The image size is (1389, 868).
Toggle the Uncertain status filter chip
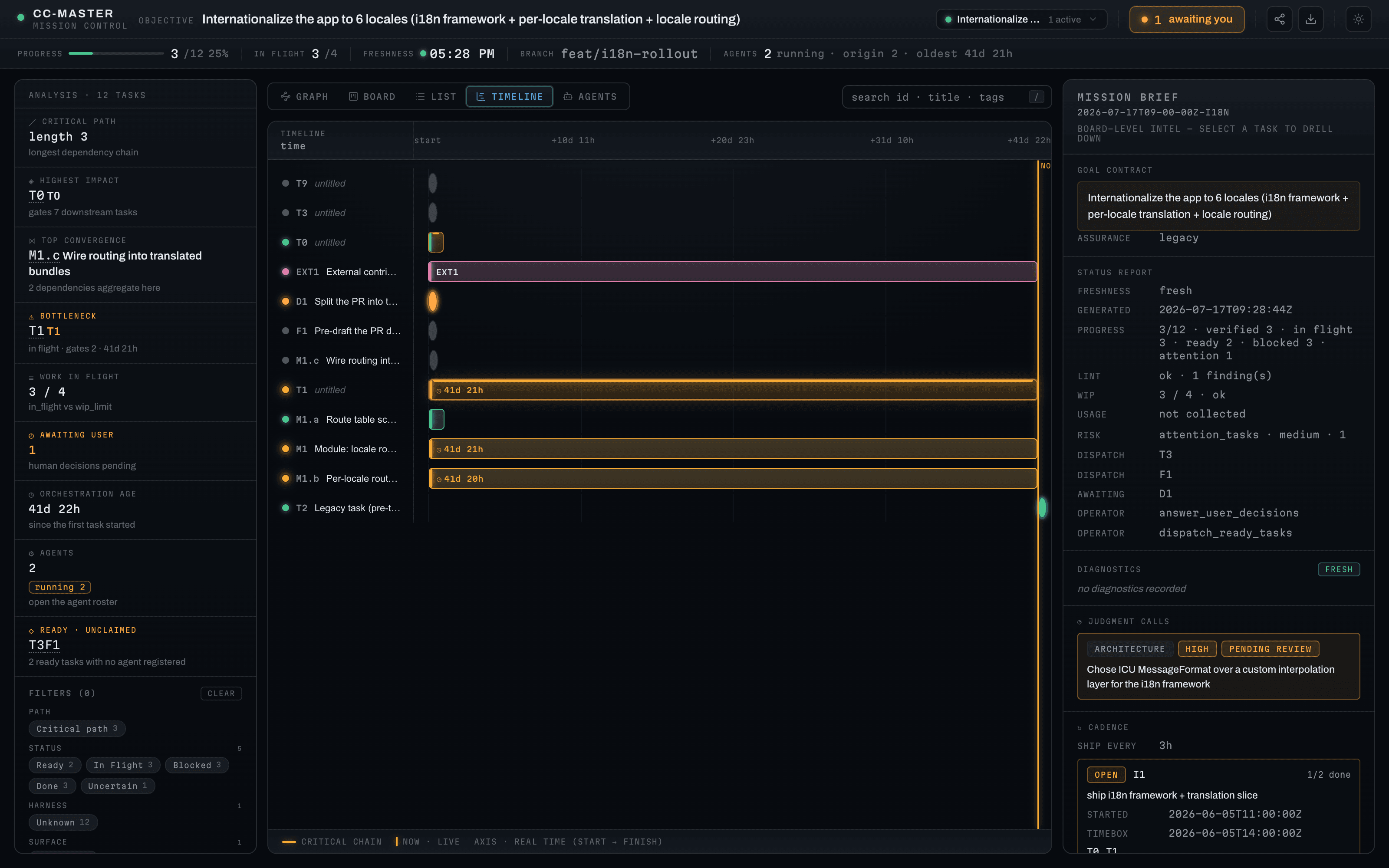[118, 786]
